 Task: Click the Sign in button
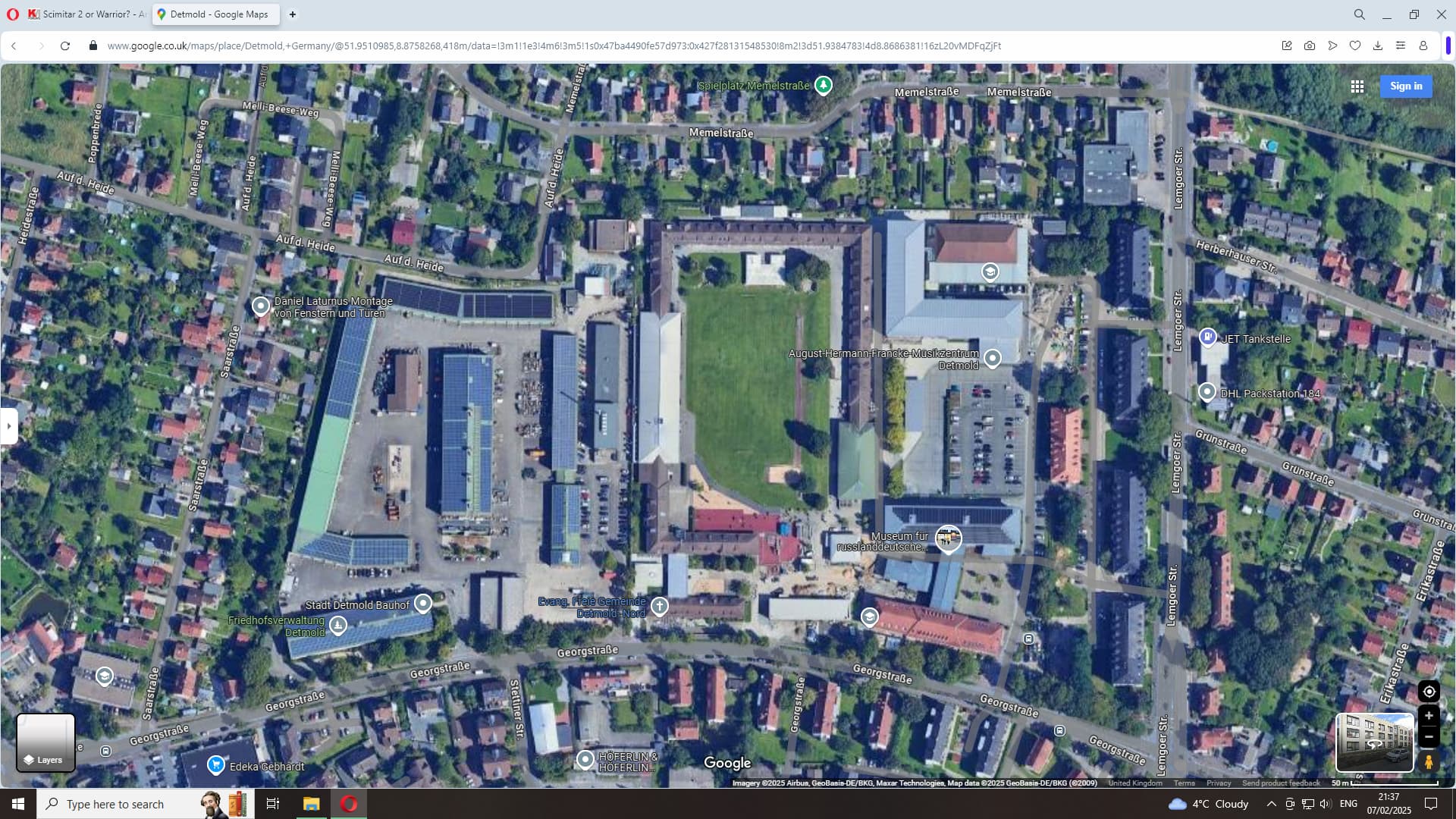point(1406,86)
